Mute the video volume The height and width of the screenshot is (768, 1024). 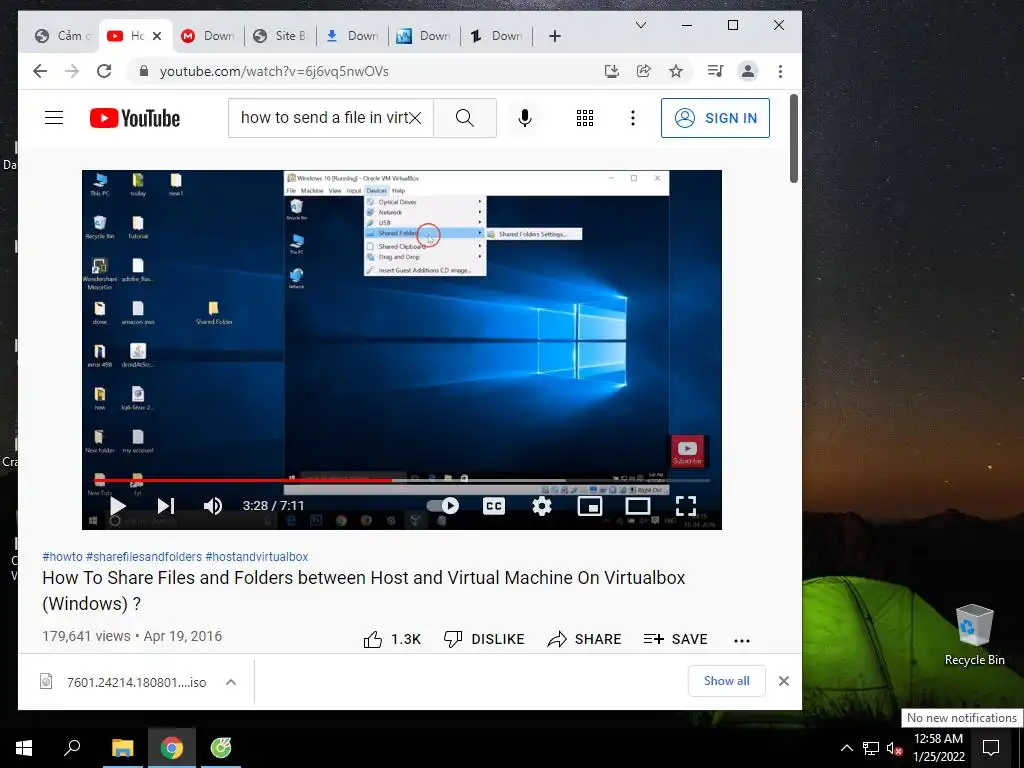pyautogui.click(x=213, y=505)
